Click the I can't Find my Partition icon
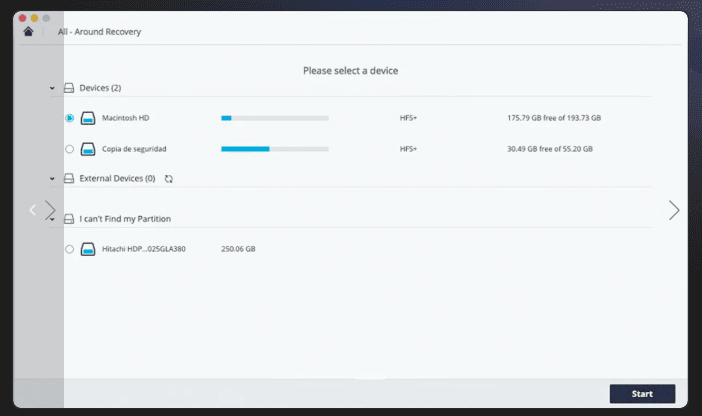 [69, 219]
